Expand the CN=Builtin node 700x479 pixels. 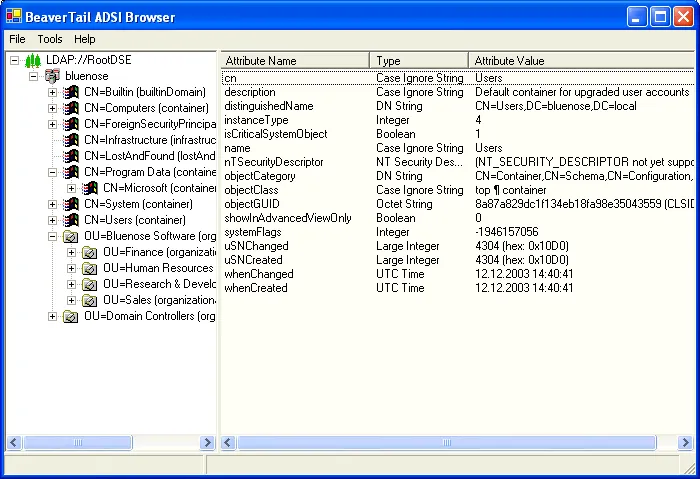(53, 92)
